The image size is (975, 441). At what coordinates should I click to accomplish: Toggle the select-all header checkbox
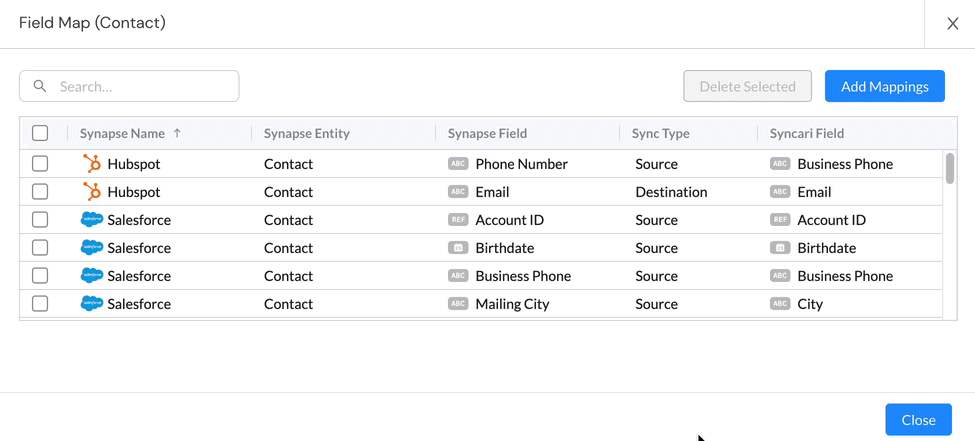tap(40, 133)
